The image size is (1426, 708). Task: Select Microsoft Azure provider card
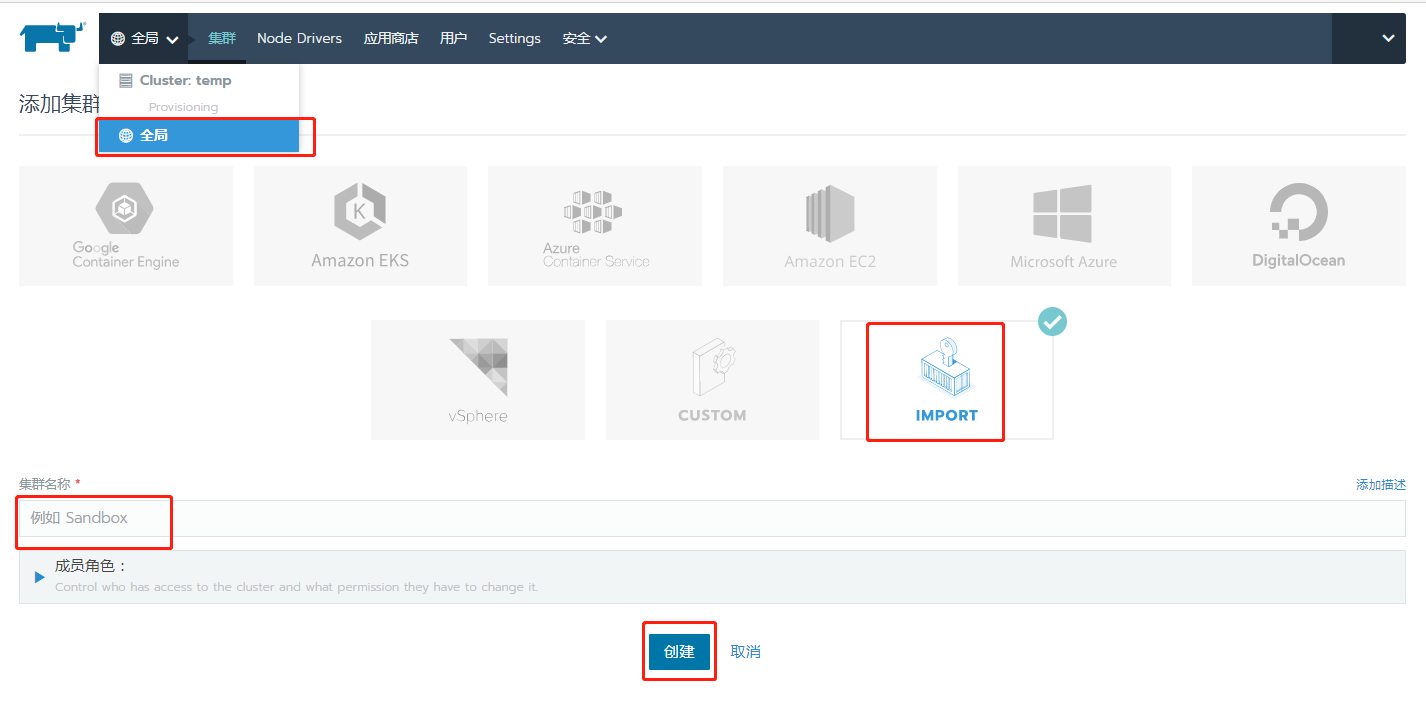[1064, 226]
